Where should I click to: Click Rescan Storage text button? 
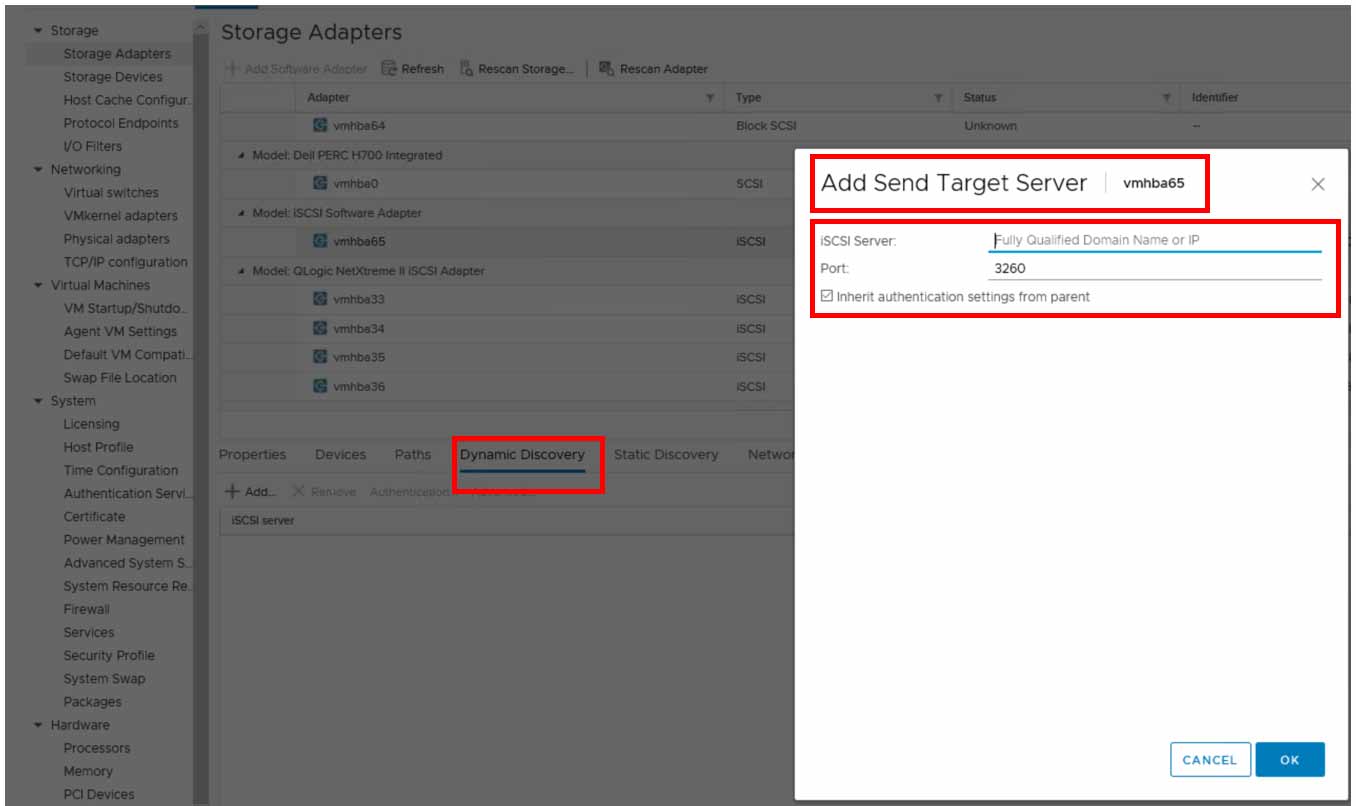pyautogui.click(x=526, y=69)
